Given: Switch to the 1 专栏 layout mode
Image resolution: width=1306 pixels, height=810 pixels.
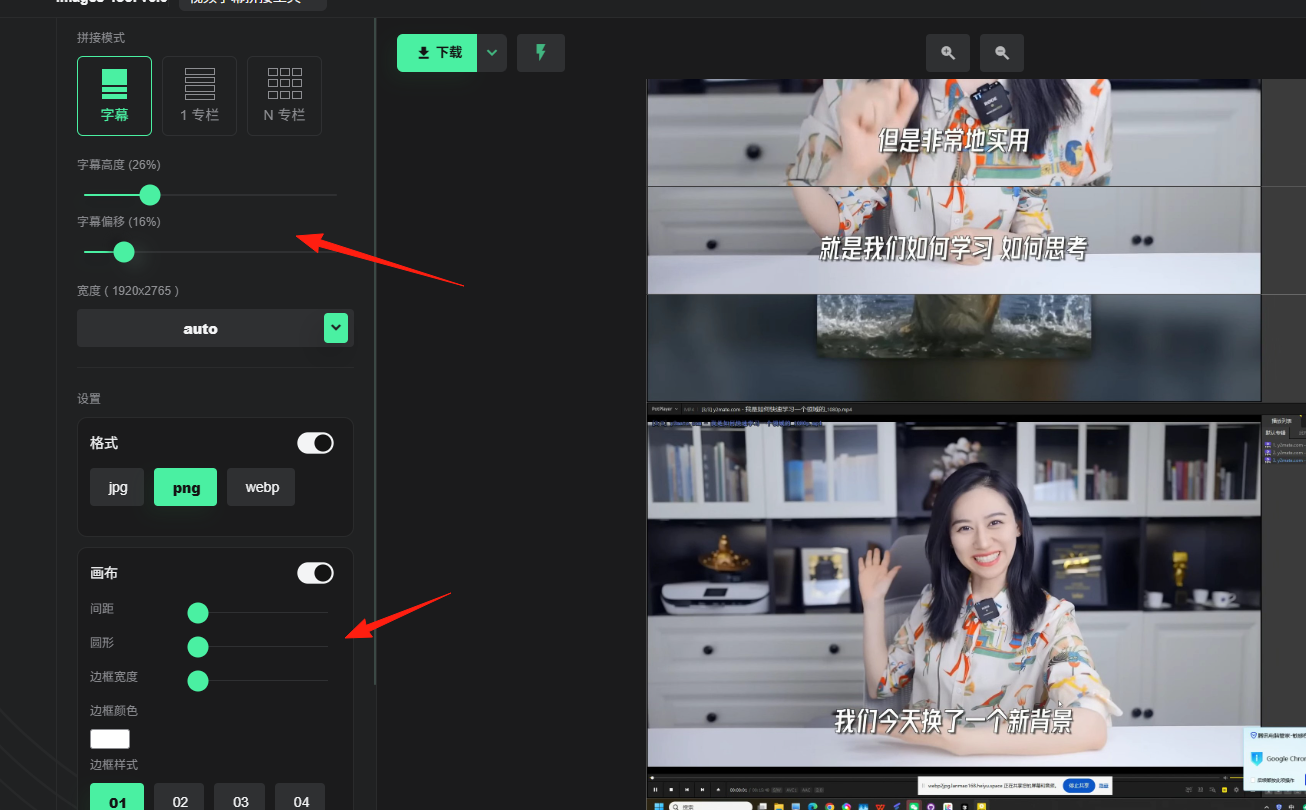Looking at the screenshot, I should [199, 96].
